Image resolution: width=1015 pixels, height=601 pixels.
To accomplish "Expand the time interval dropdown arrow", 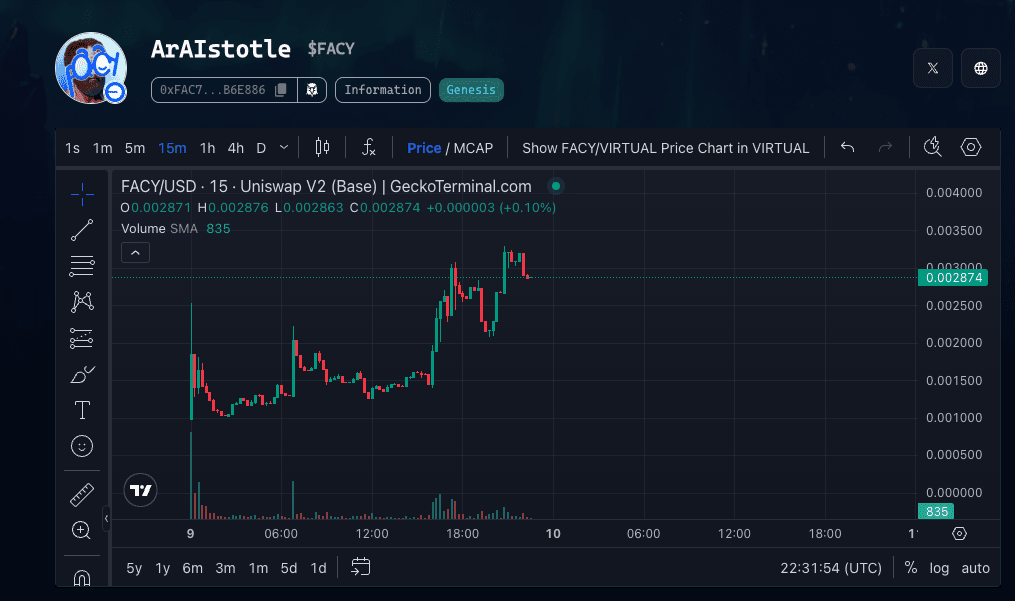I will point(284,148).
